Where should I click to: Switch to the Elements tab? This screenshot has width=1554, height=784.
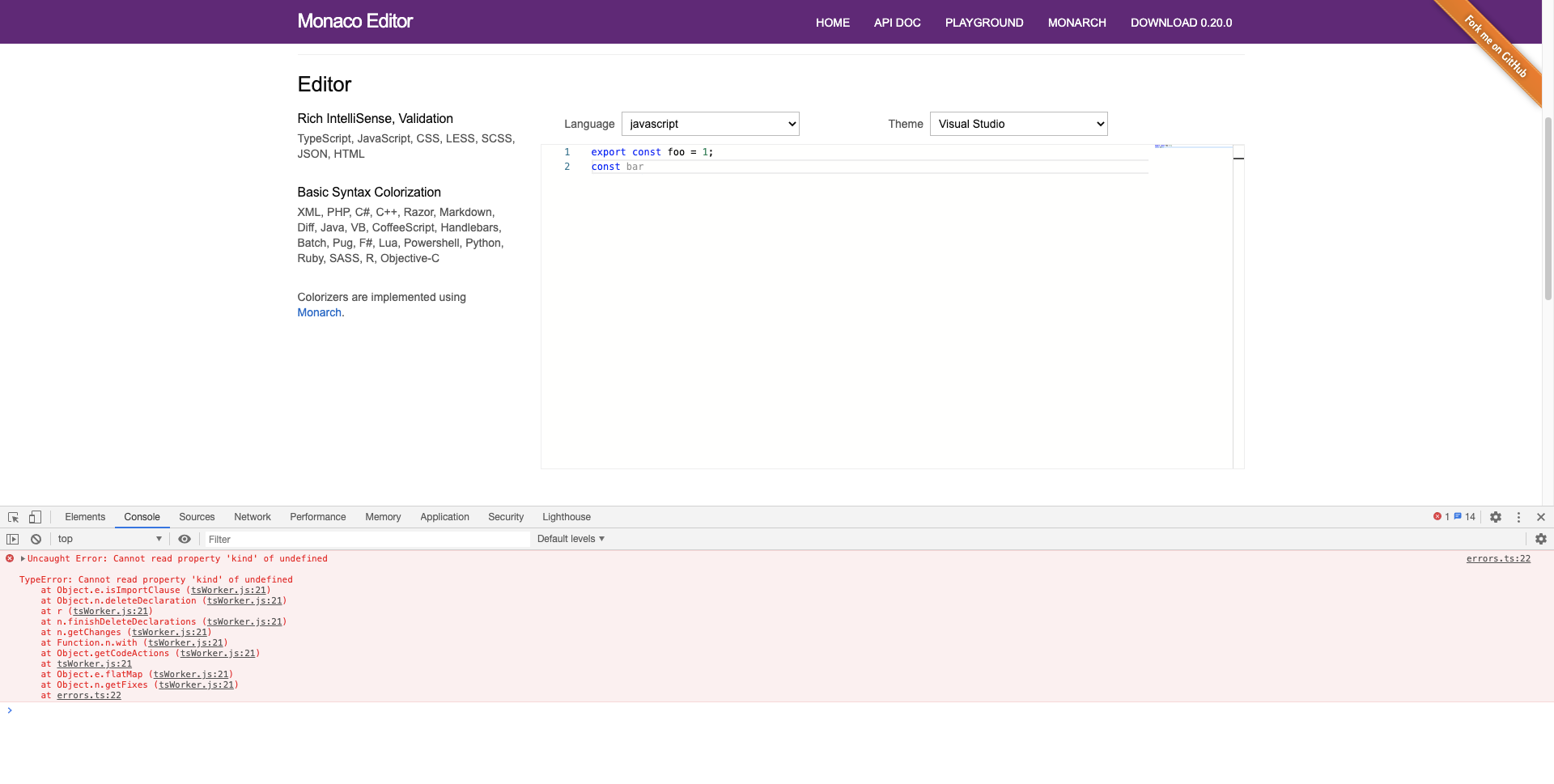[85, 517]
